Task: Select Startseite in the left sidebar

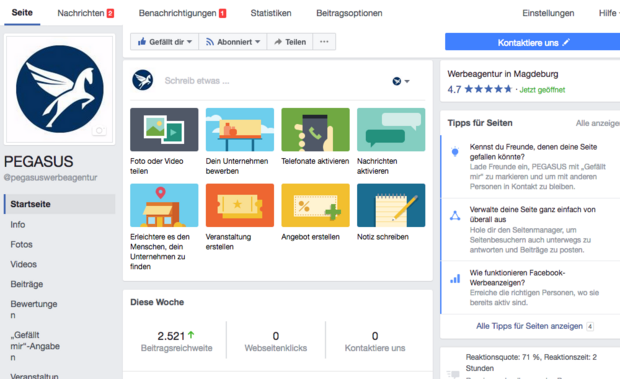Action: [59, 204]
